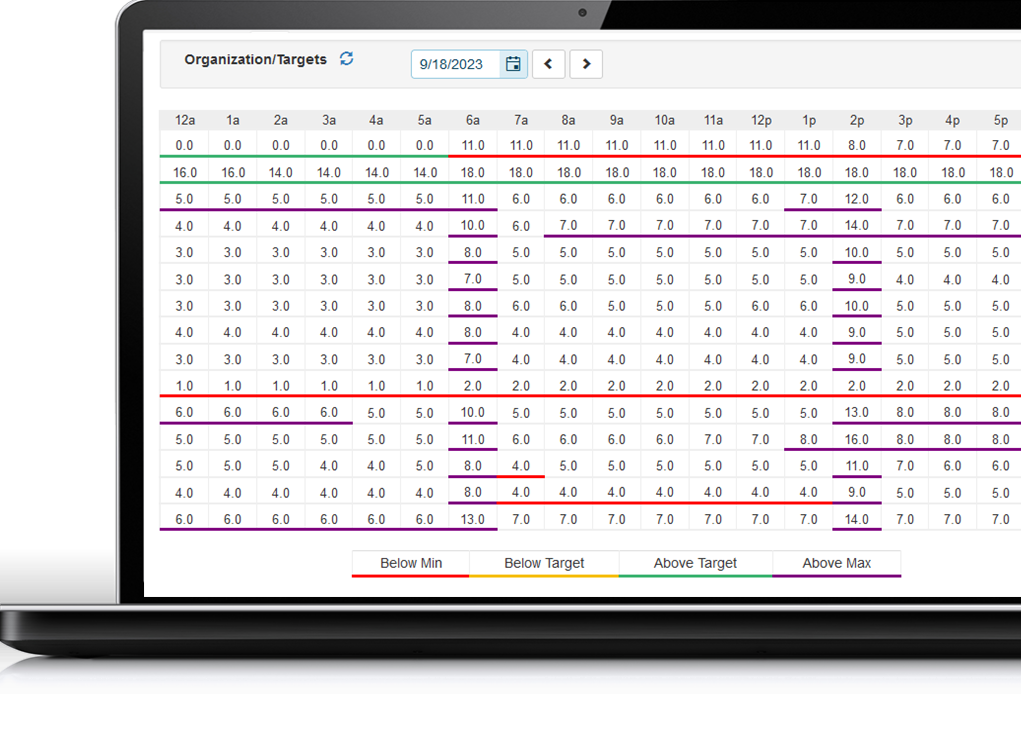Click the 0.0 cell under 12a header
The image size is (1021, 748).
coord(184,145)
